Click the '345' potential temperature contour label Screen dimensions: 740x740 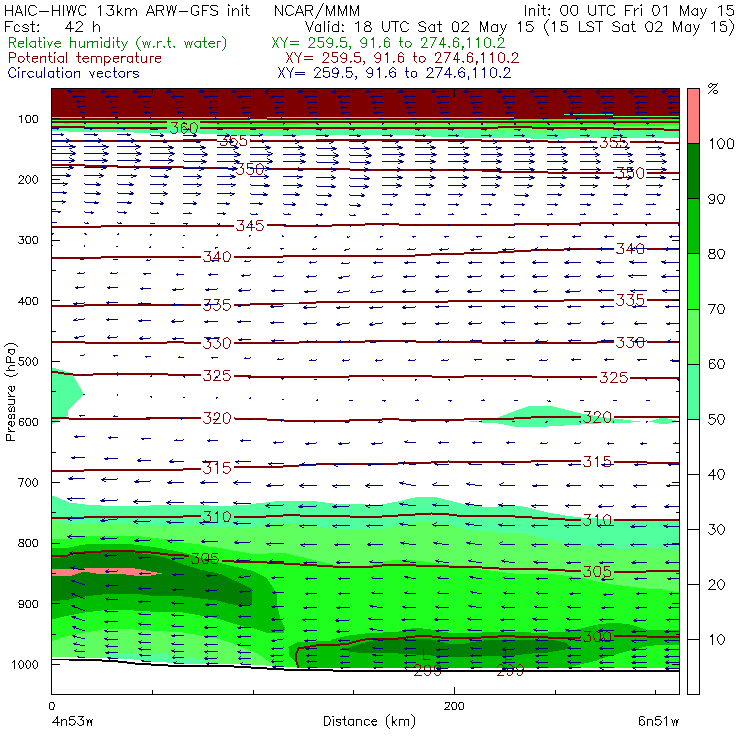[x=250, y=226]
